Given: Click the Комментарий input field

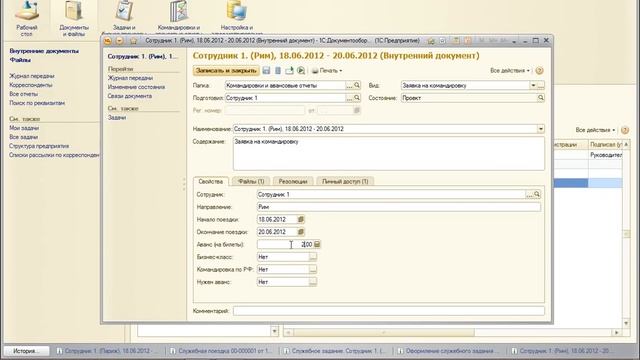Looking at the screenshot, I should pyautogui.click(x=389, y=311).
